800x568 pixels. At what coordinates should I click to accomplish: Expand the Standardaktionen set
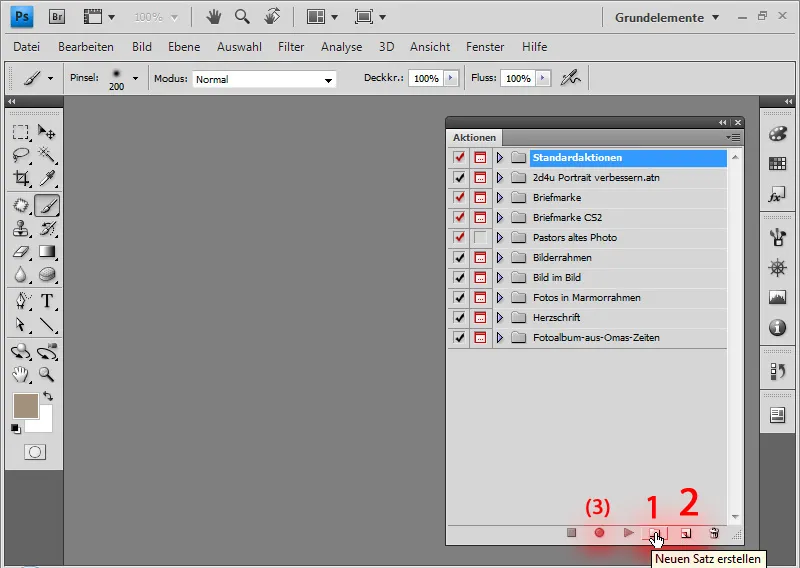tap(500, 158)
